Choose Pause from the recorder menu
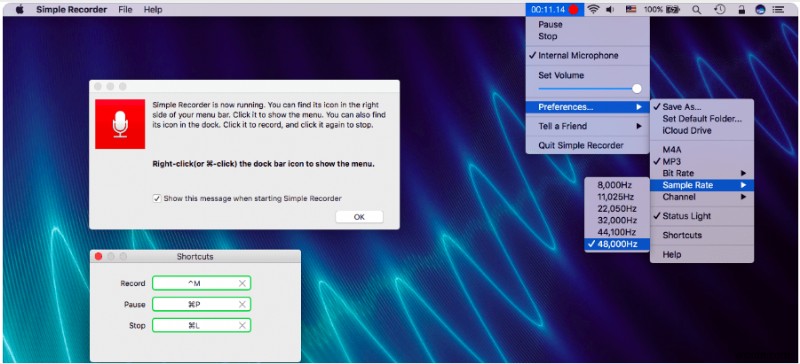 pyautogui.click(x=588, y=25)
